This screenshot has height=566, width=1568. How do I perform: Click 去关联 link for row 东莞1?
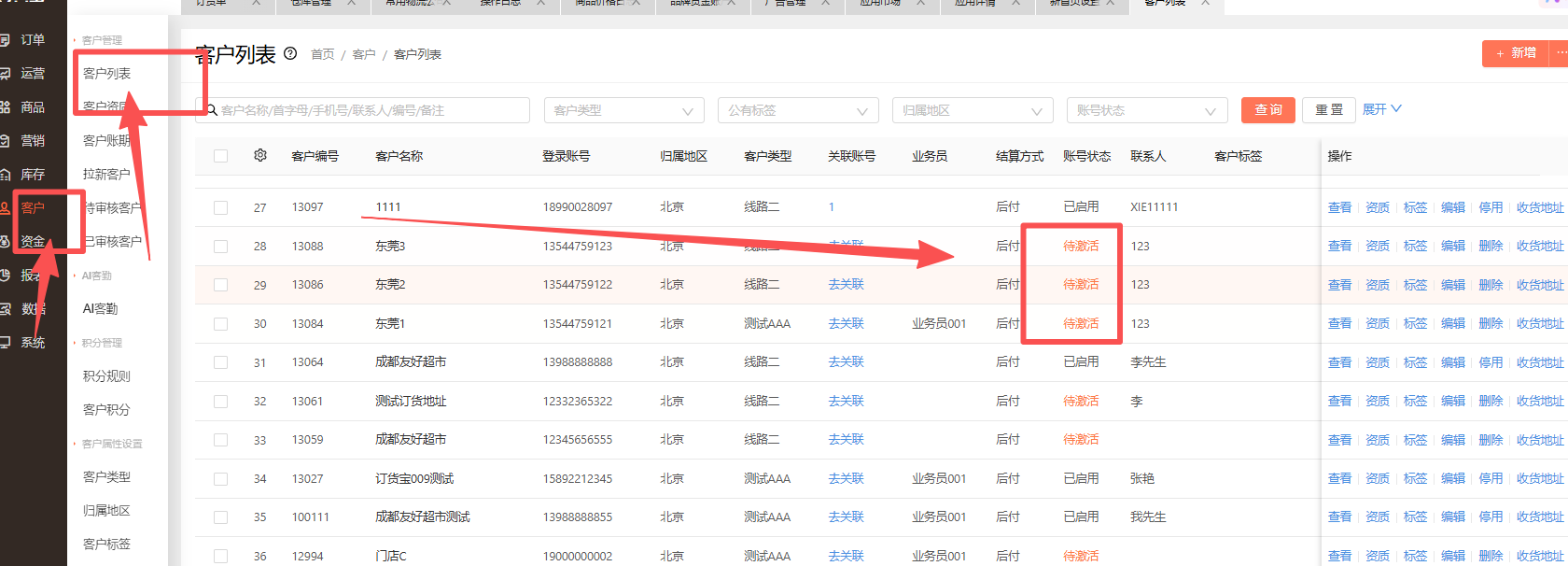(846, 323)
